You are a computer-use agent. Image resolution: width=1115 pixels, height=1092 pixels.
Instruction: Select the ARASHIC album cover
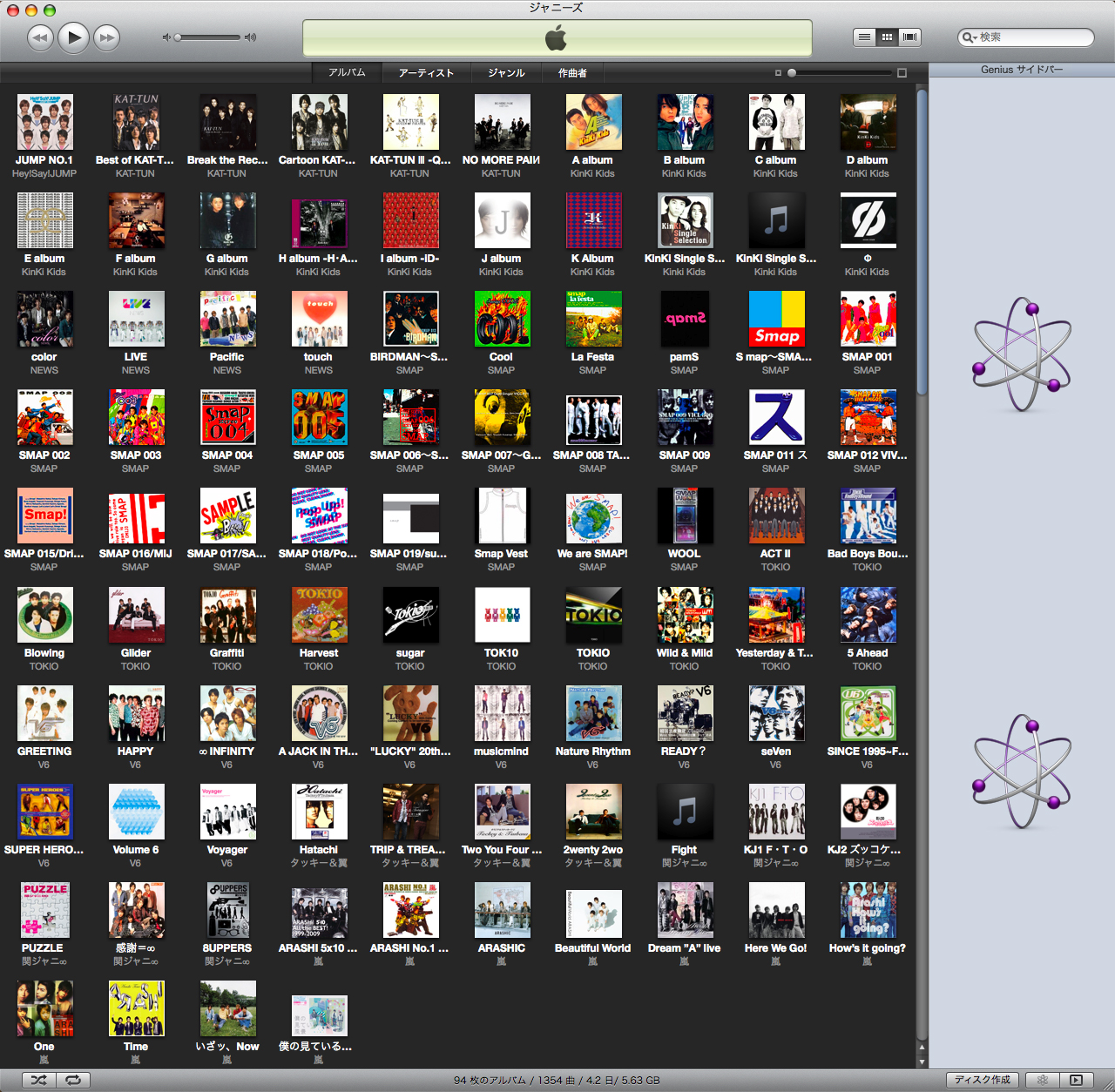(502, 910)
